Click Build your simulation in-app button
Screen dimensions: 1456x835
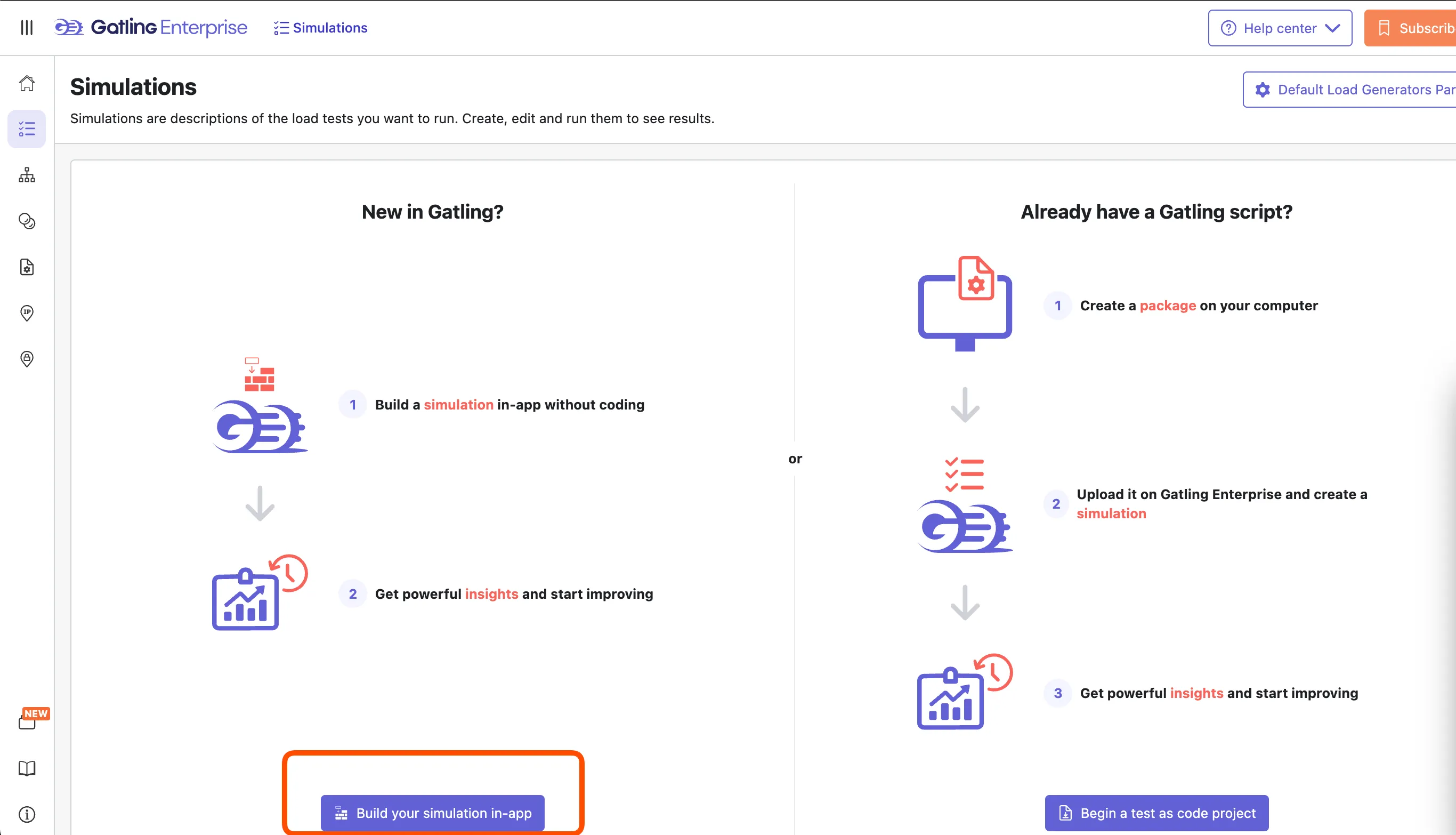click(x=432, y=813)
